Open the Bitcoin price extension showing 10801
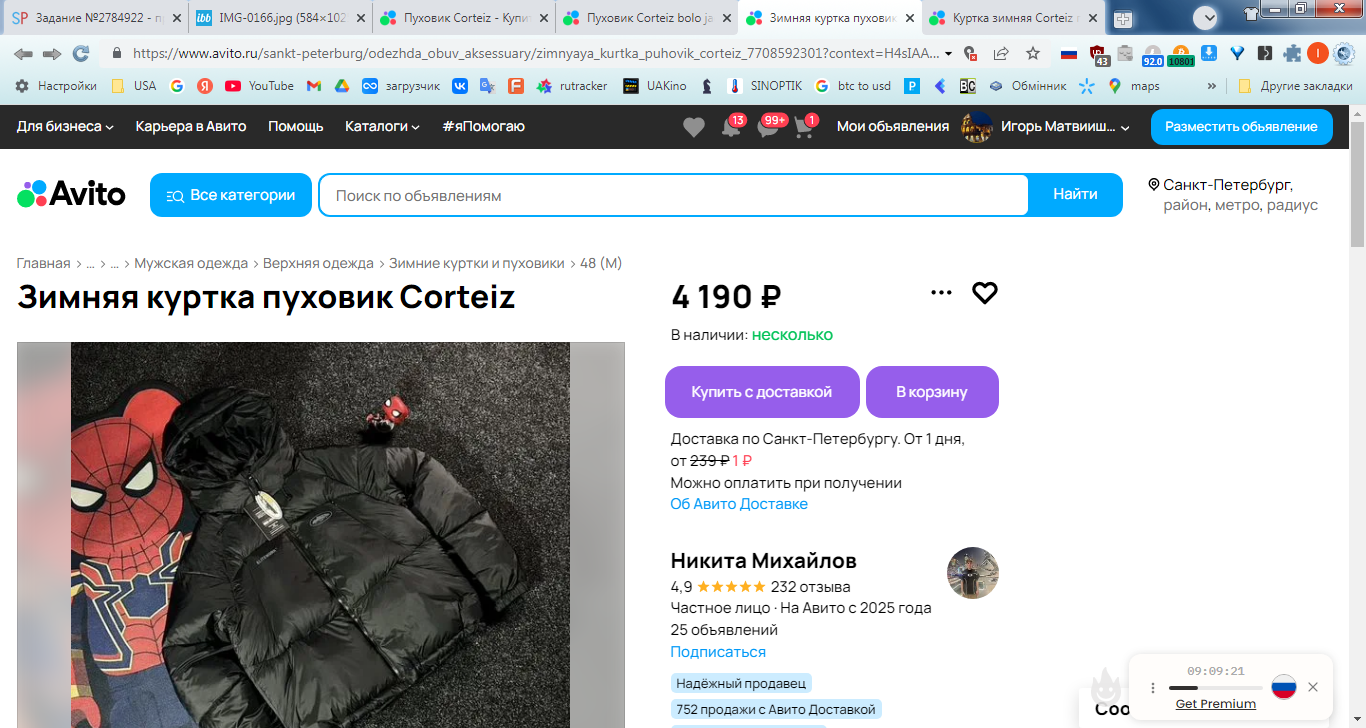Screen dimensions: 1366x728 [x=1180, y=55]
